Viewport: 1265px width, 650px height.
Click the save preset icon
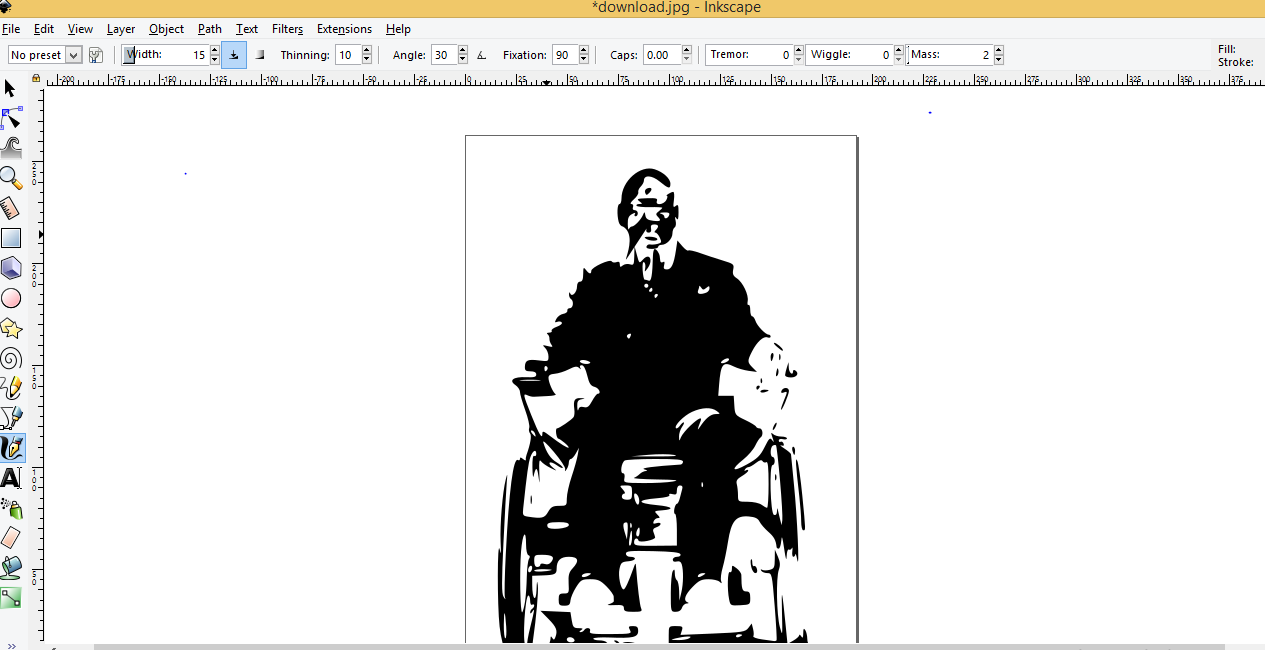(x=96, y=55)
